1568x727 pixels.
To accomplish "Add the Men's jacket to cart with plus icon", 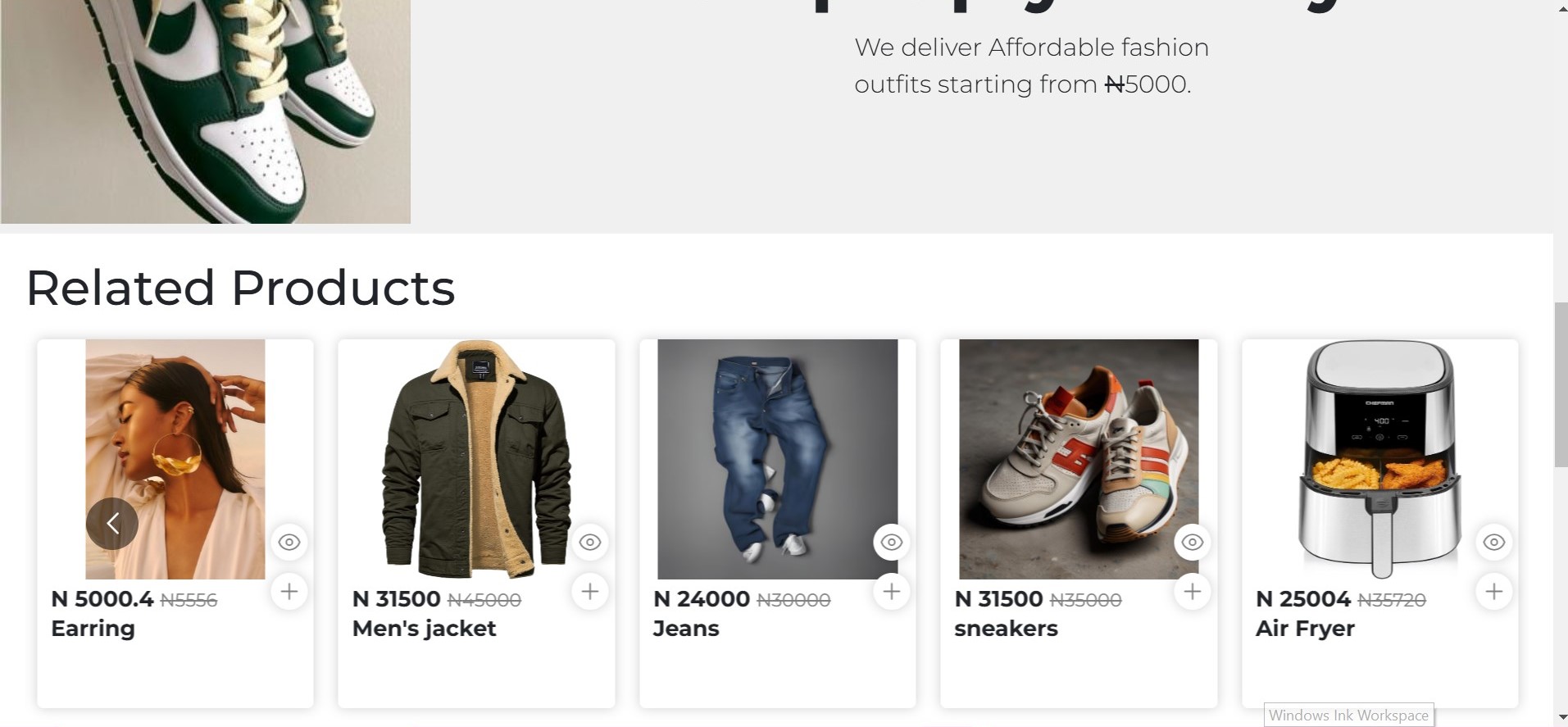I will coord(590,591).
